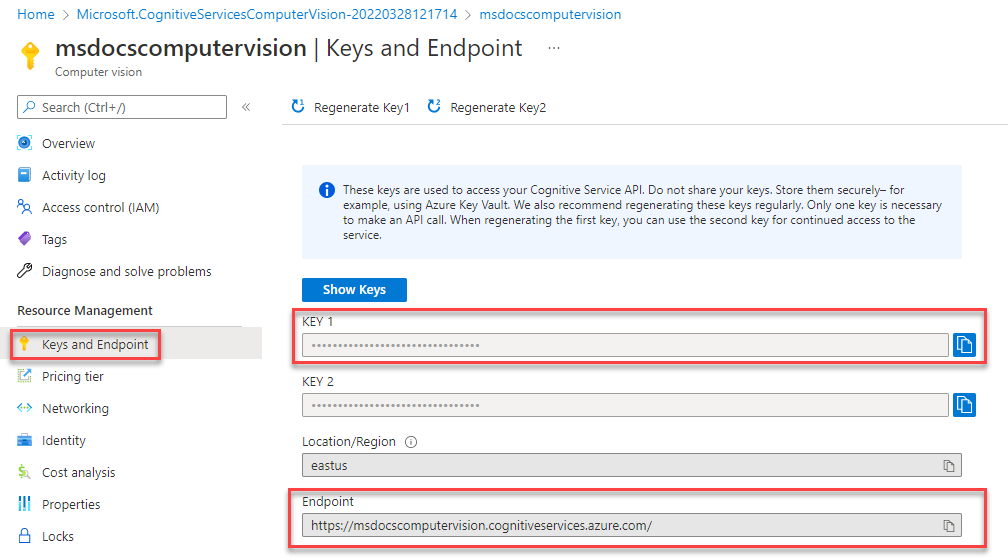Image resolution: width=1008 pixels, height=560 pixels.
Task: Click the Location/Region info icon
Action: 411,441
